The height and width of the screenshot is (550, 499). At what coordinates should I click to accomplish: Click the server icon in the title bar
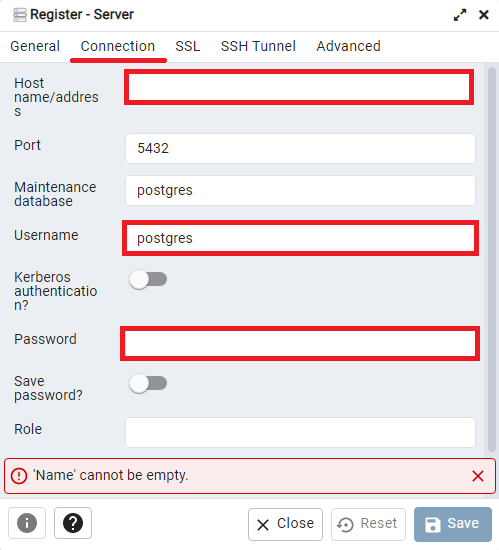click(x=20, y=15)
